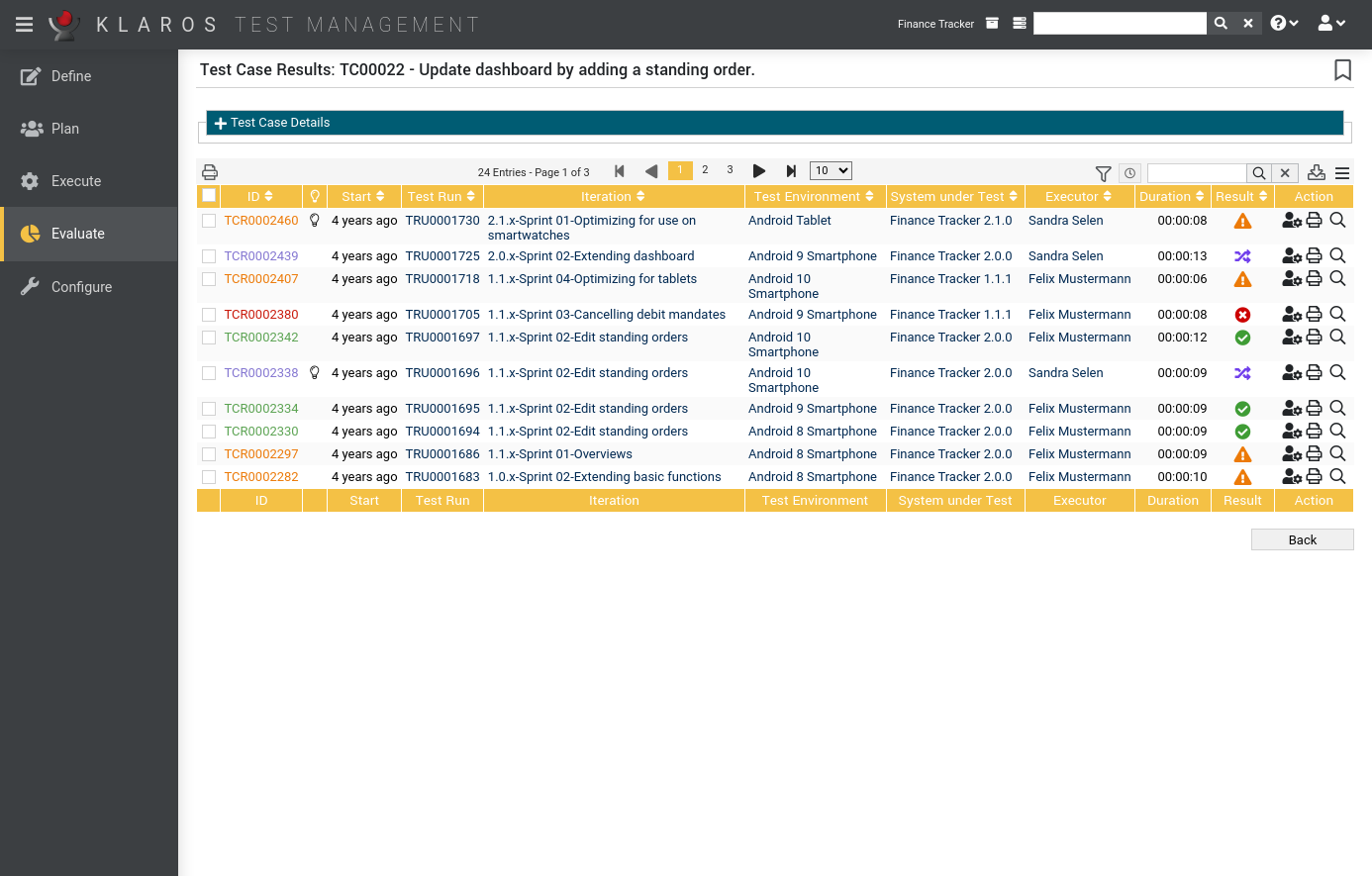Sort table by Result column
The width and height of the screenshot is (1372, 876).
click(1242, 197)
